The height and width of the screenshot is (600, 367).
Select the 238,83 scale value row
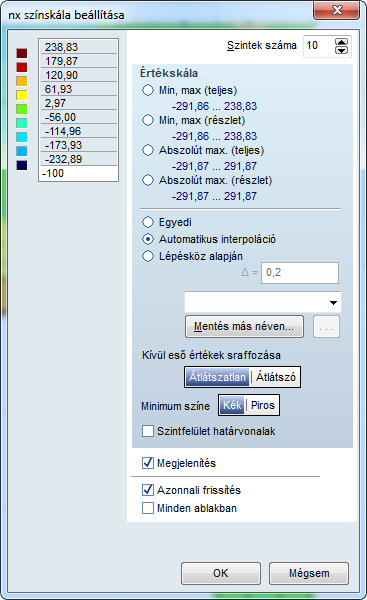[78, 47]
